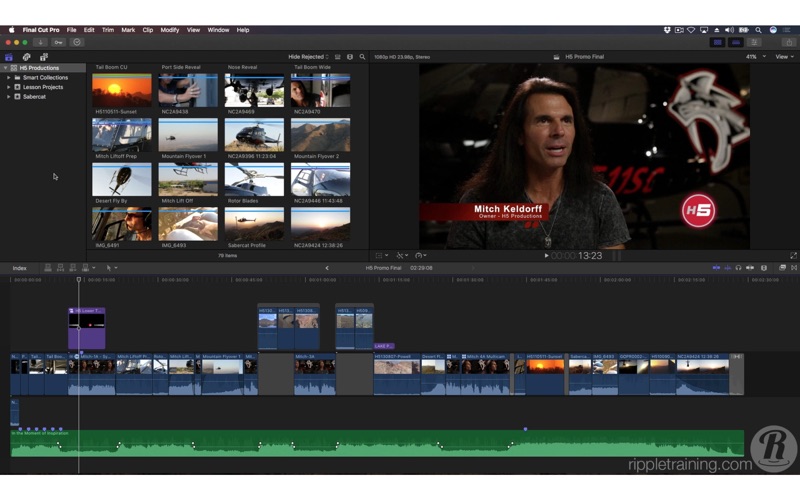Image resolution: width=800 pixels, height=500 pixels.
Task: Open the Clip menu
Action: pos(147,30)
